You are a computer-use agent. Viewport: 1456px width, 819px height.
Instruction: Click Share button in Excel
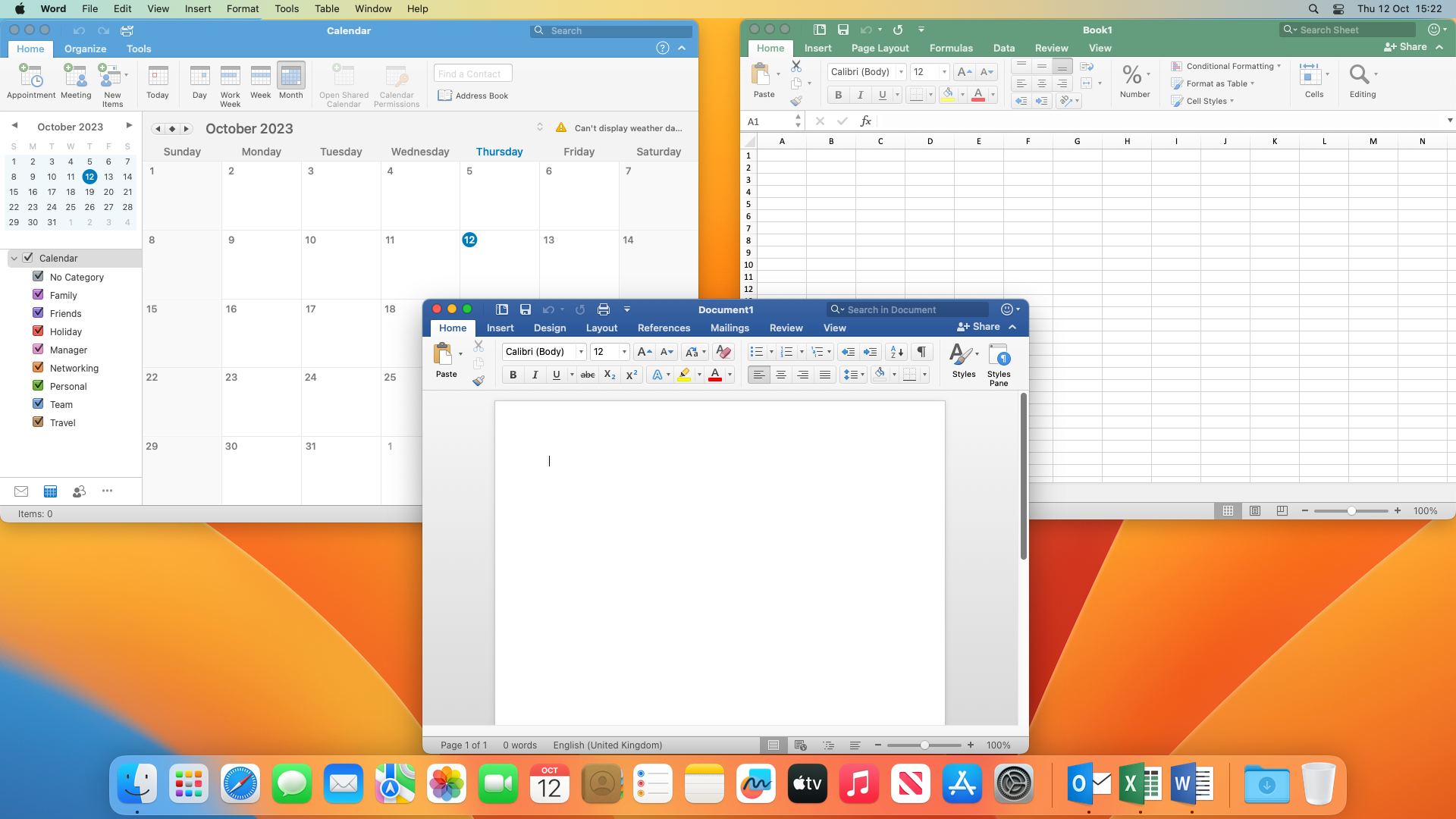coord(1405,47)
